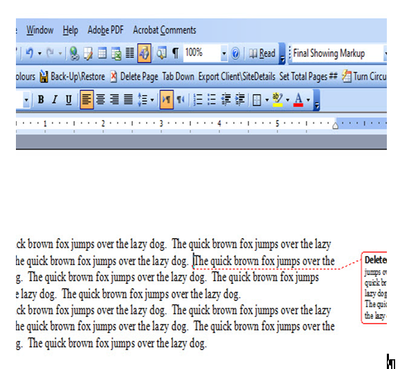Open the Adobe PDF menu
This screenshot has height=369, width=400.
pos(105,30)
